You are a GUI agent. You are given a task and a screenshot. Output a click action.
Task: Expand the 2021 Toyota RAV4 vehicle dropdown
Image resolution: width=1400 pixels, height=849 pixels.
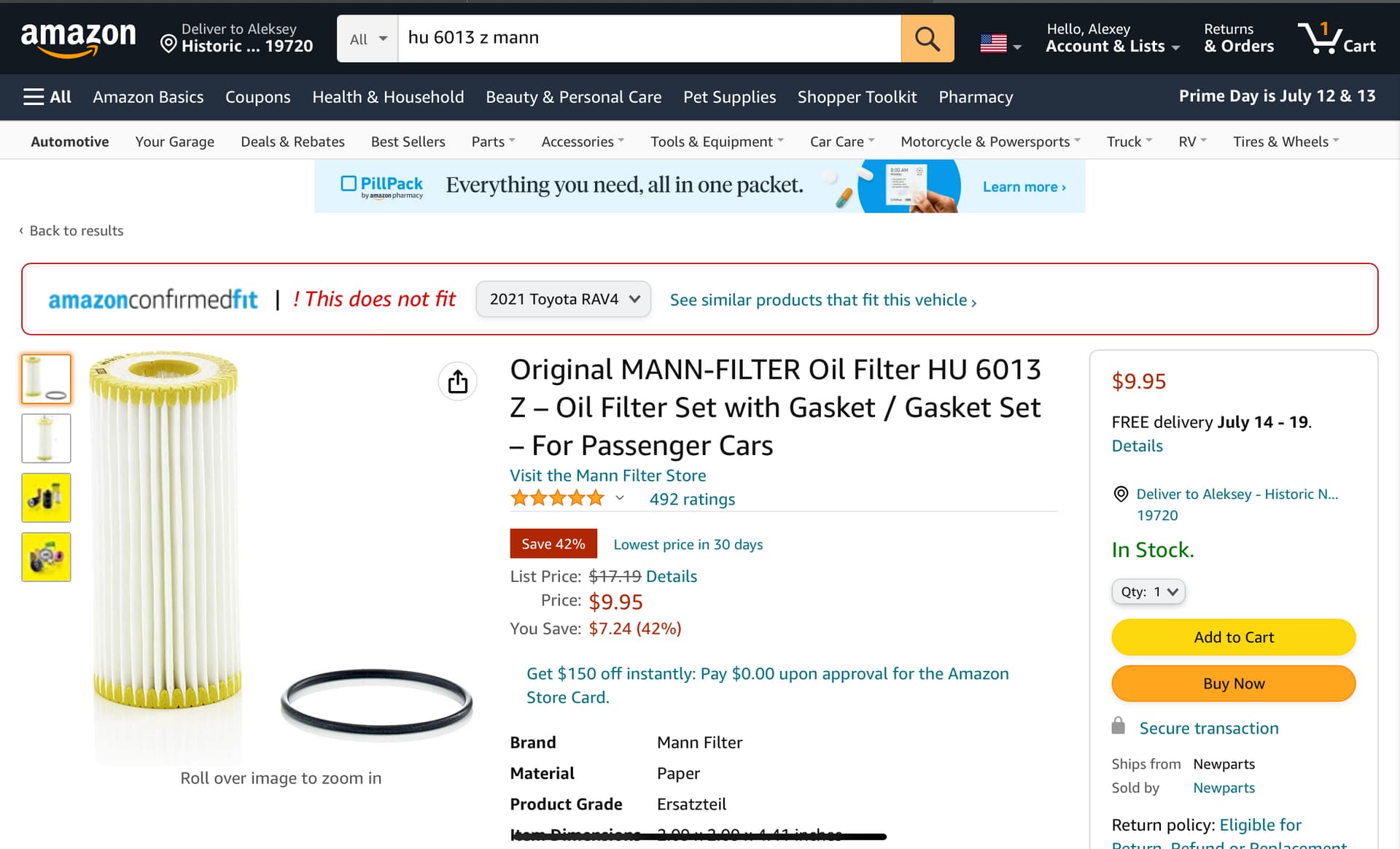563,299
